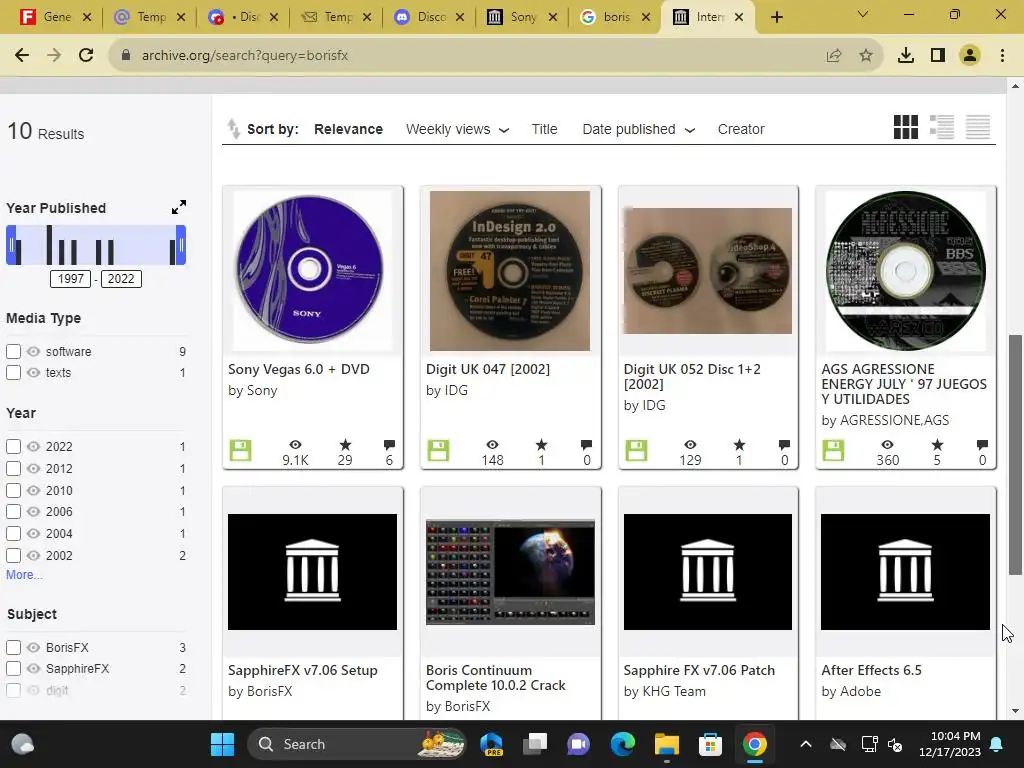Switch to compact list view
This screenshot has height=768, width=1024.
coord(978,127)
